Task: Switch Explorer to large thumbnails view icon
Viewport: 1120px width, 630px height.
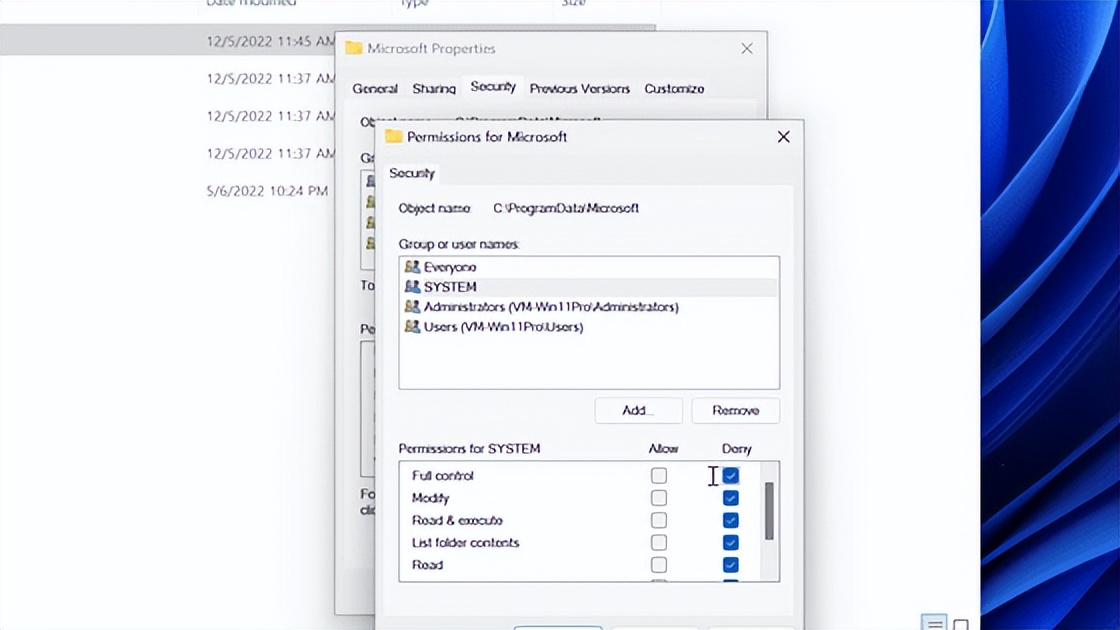Action: tap(961, 624)
